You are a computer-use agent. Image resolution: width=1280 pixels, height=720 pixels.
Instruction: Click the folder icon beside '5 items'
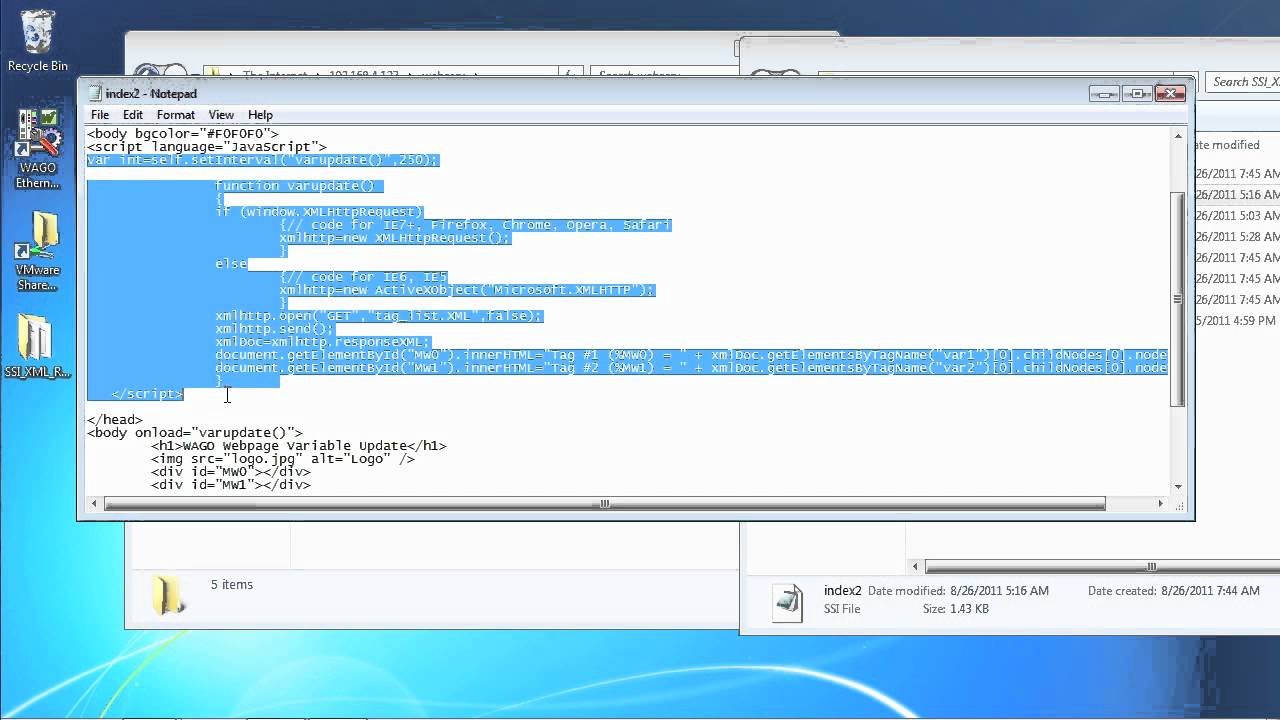(x=168, y=594)
